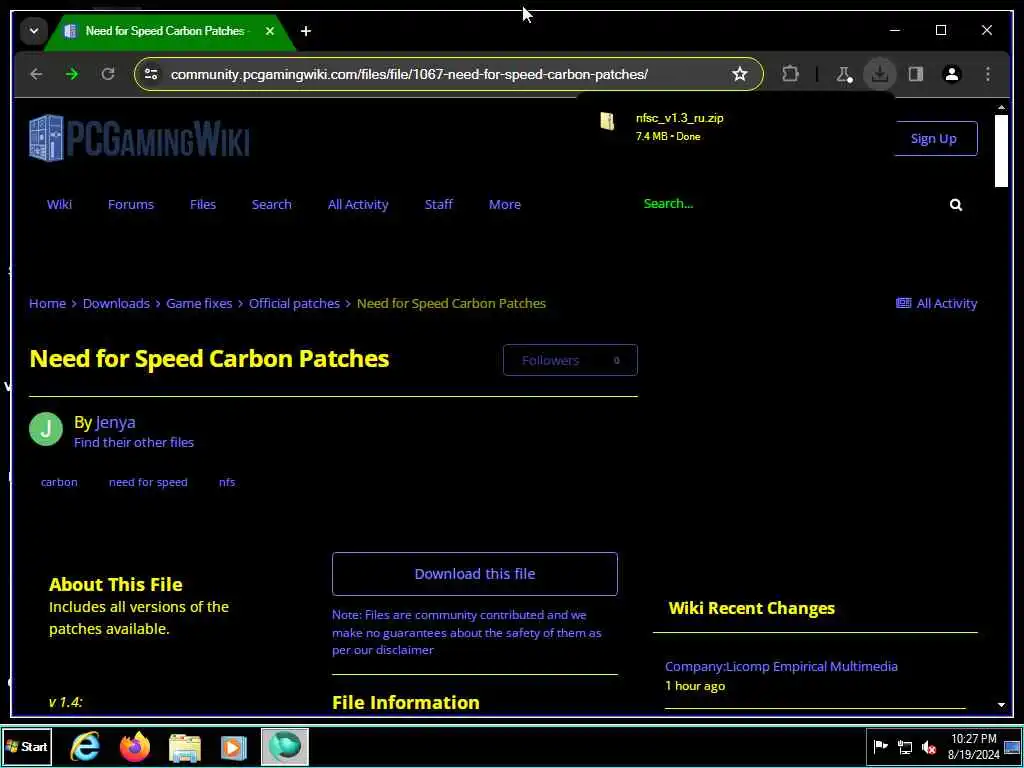The image size is (1024, 768).
Task: Open author Jenya's profile link
Action: point(116,423)
